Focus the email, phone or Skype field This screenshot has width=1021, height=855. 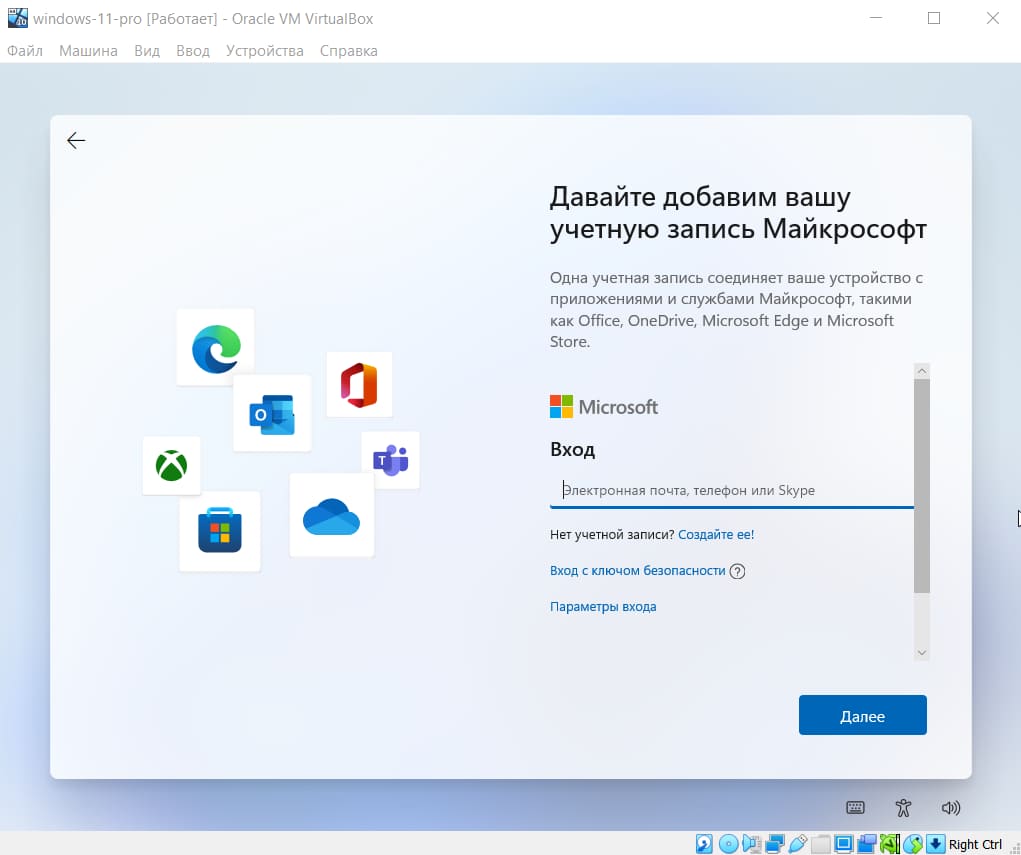point(732,490)
